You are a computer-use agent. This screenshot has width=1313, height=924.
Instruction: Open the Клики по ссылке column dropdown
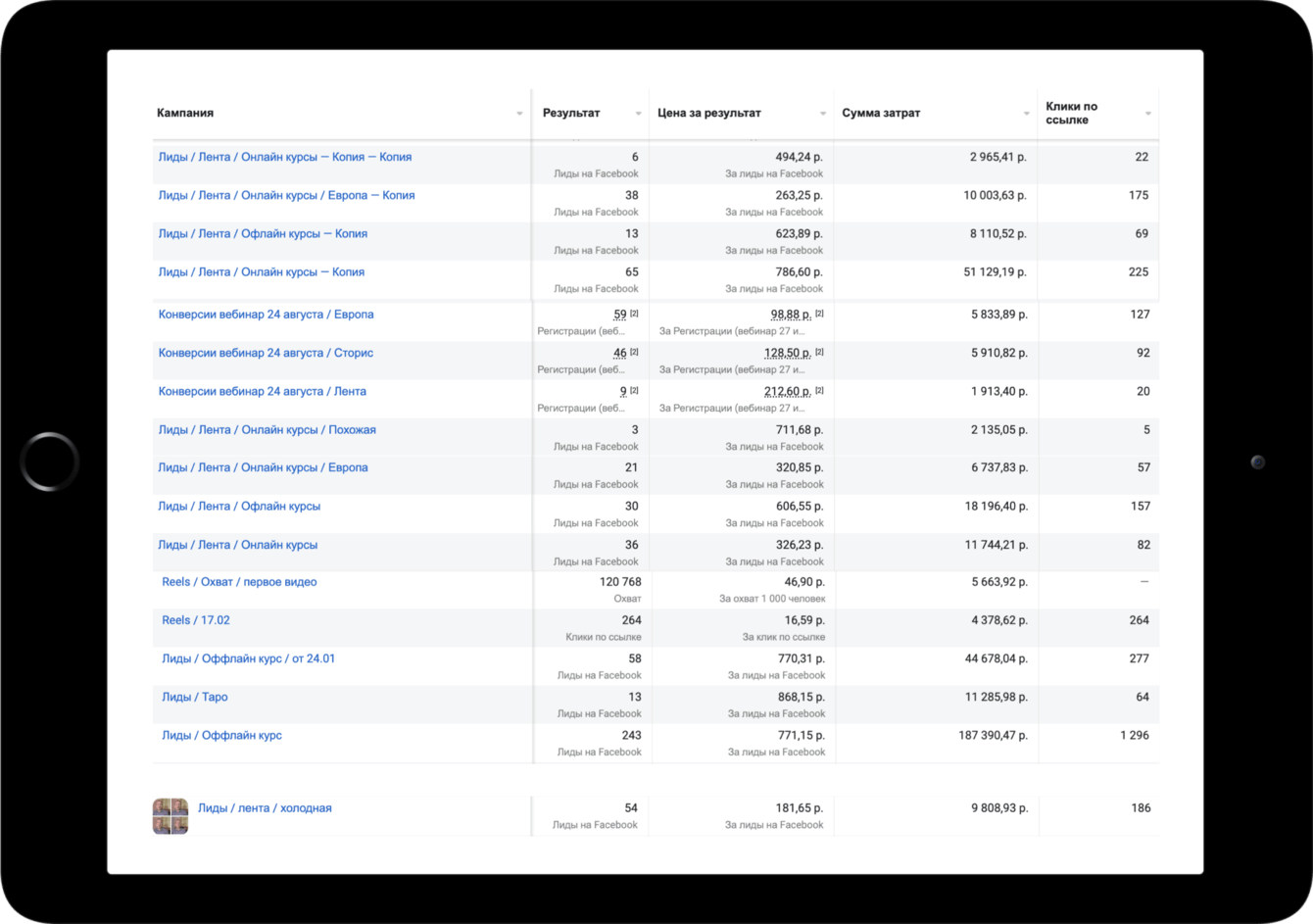coord(1148,114)
